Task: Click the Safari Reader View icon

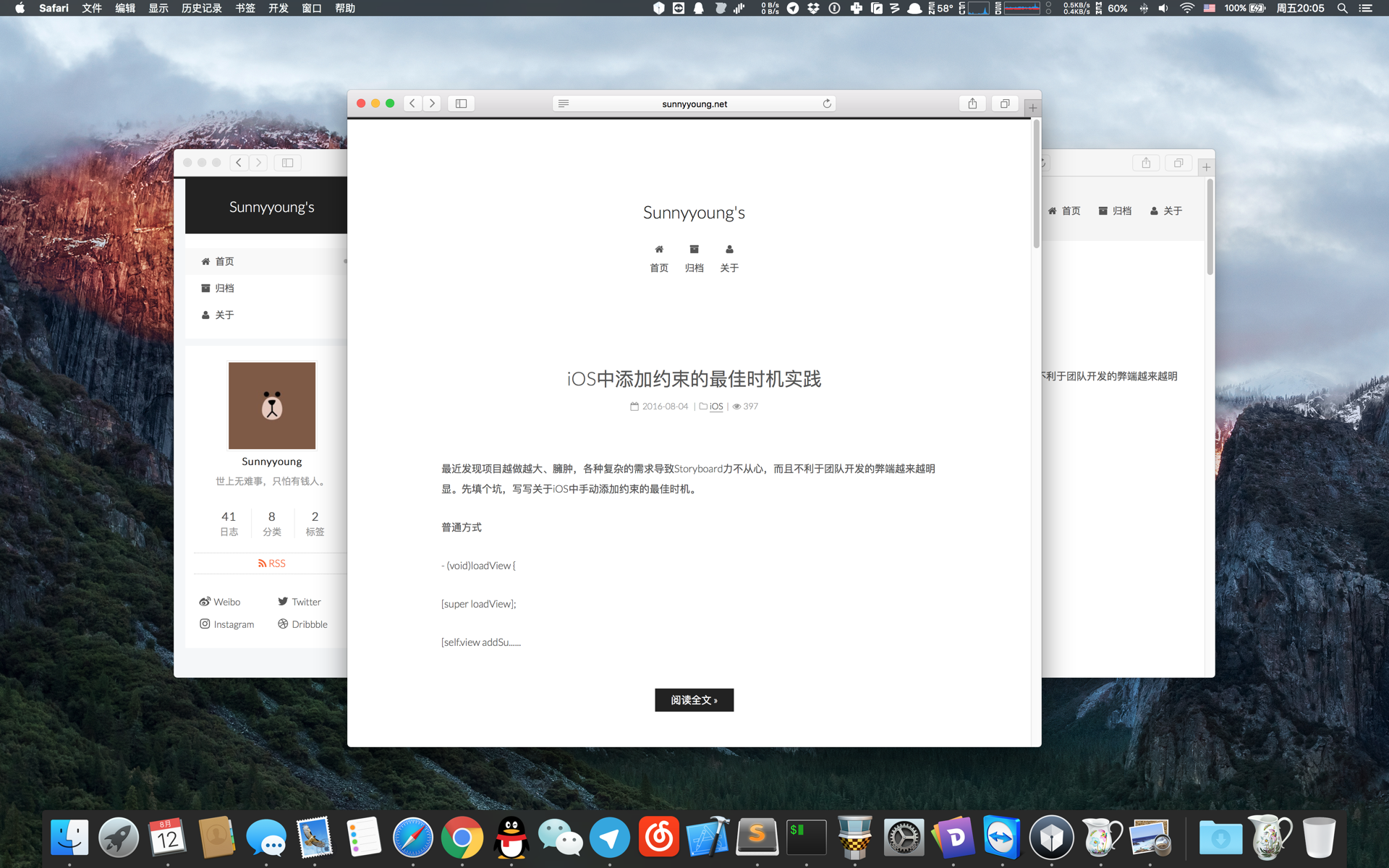Action: coord(565,103)
